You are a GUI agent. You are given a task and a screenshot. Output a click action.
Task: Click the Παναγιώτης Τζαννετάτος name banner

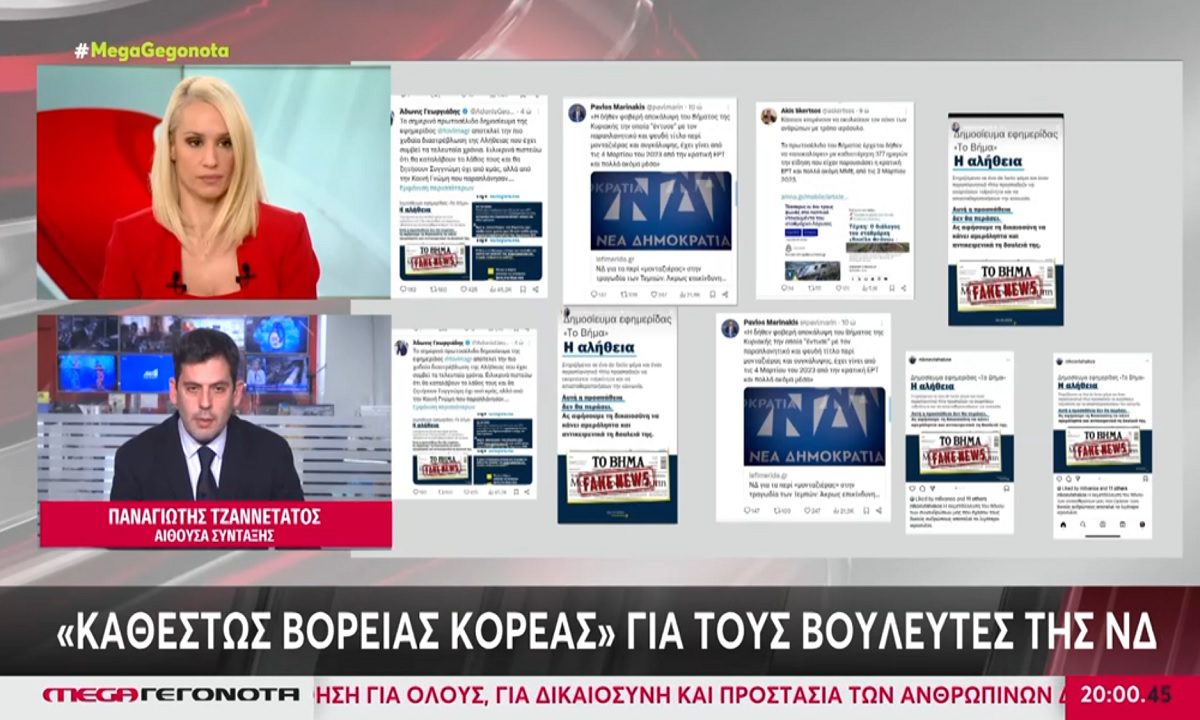(x=215, y=523)
